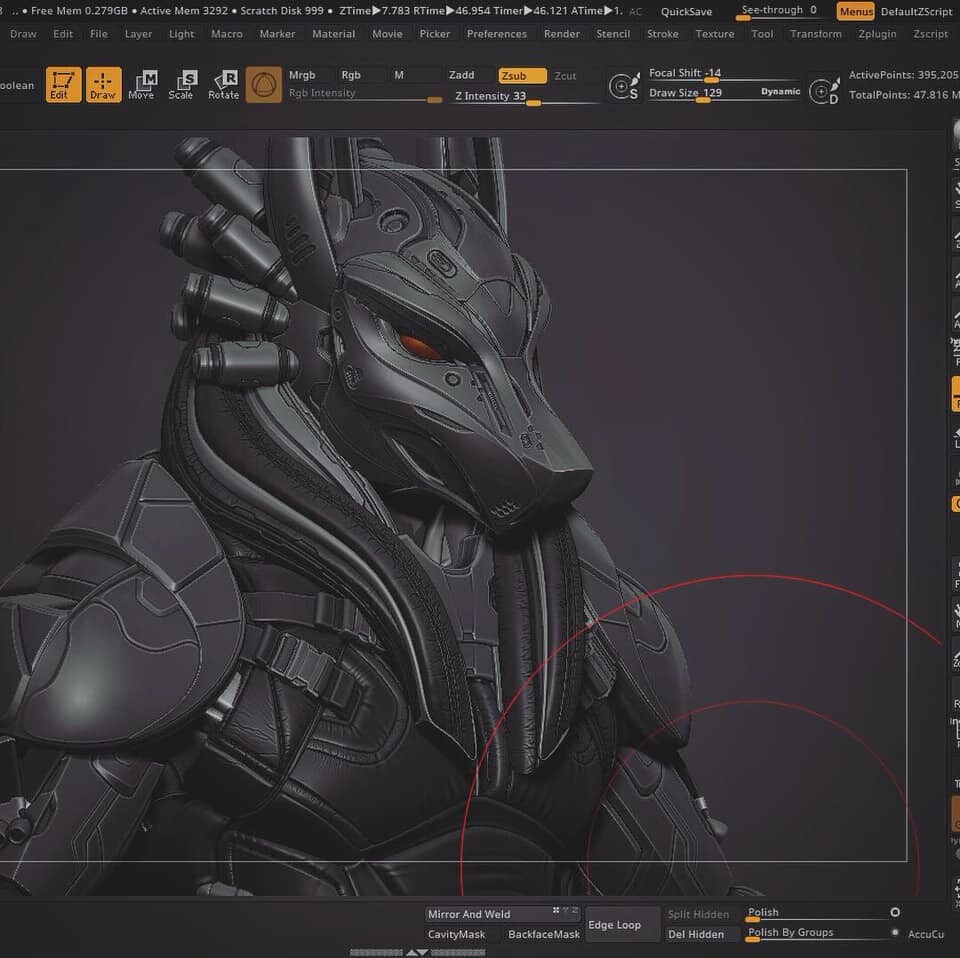
Task: Adjust the Polish By Groups slider
Action: [817, 934]
